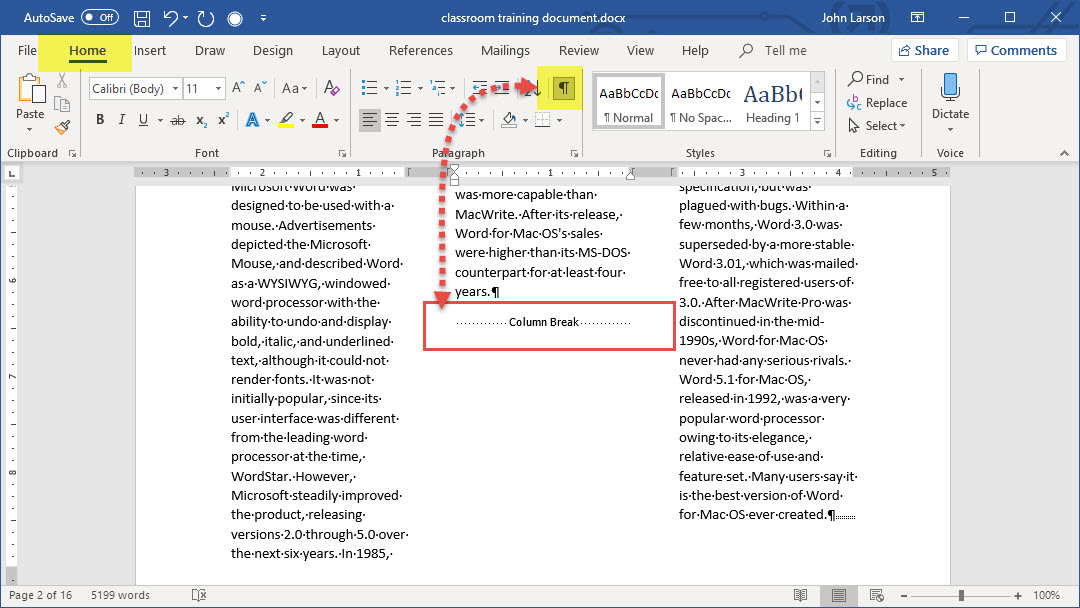Select center text alignment
This screenshot has height=608, width=1080.
(392, 121)
